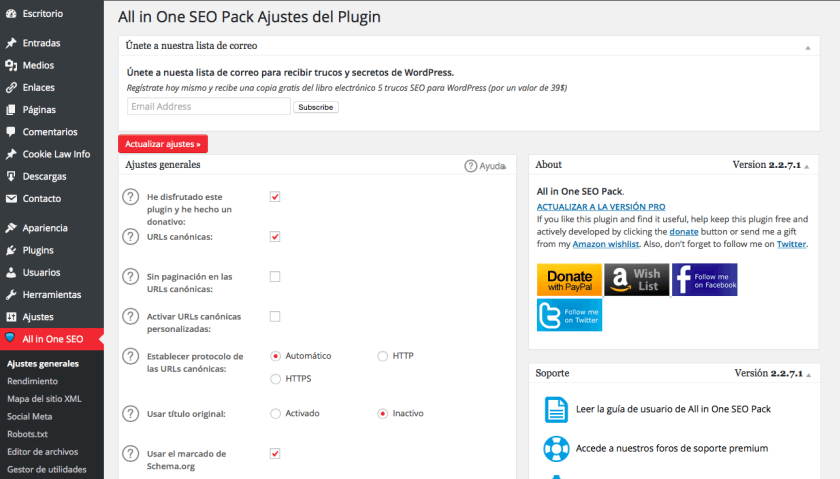This screenshot has width=840, height=479.
Task: Click the Follow me on Facebook button
Action: coord(704,280)
